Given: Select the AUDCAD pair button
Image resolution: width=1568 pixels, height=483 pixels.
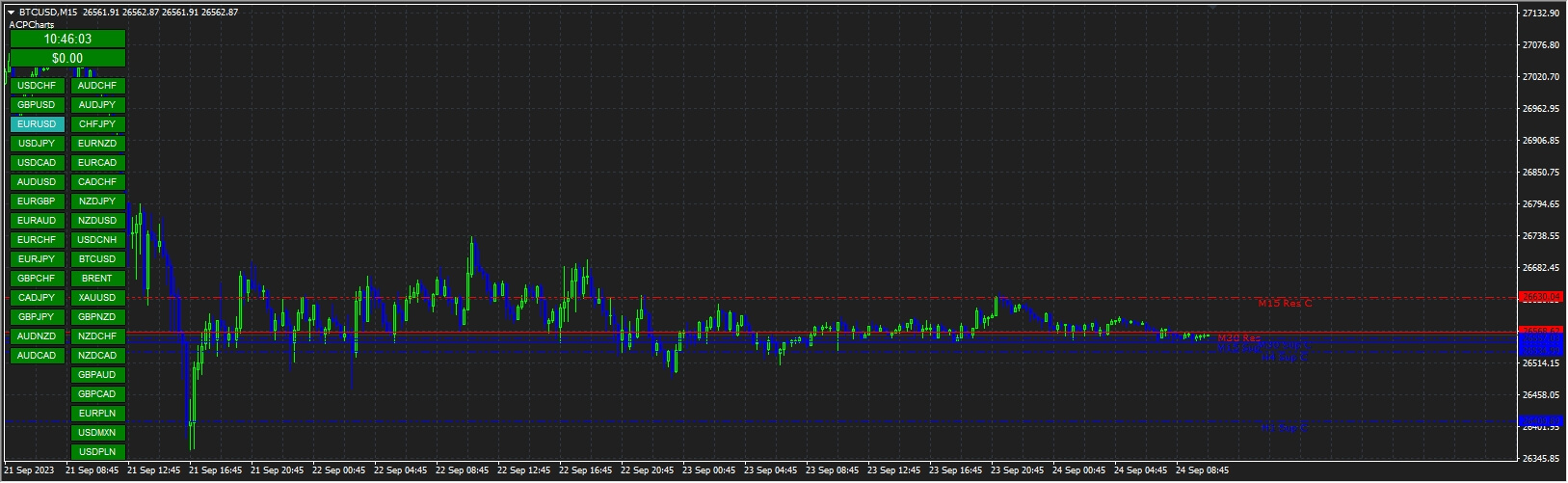Looking at the screenshot, I should (38, 356).
